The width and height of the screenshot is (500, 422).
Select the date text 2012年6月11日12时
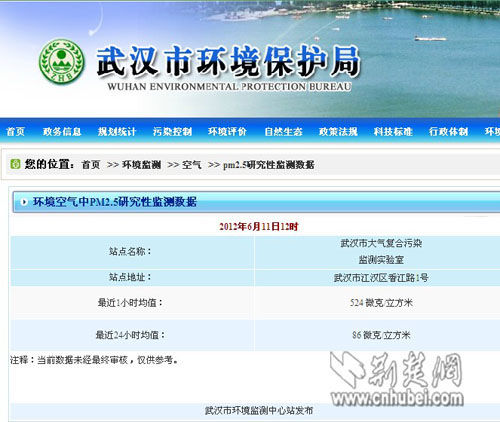[258, 227]
